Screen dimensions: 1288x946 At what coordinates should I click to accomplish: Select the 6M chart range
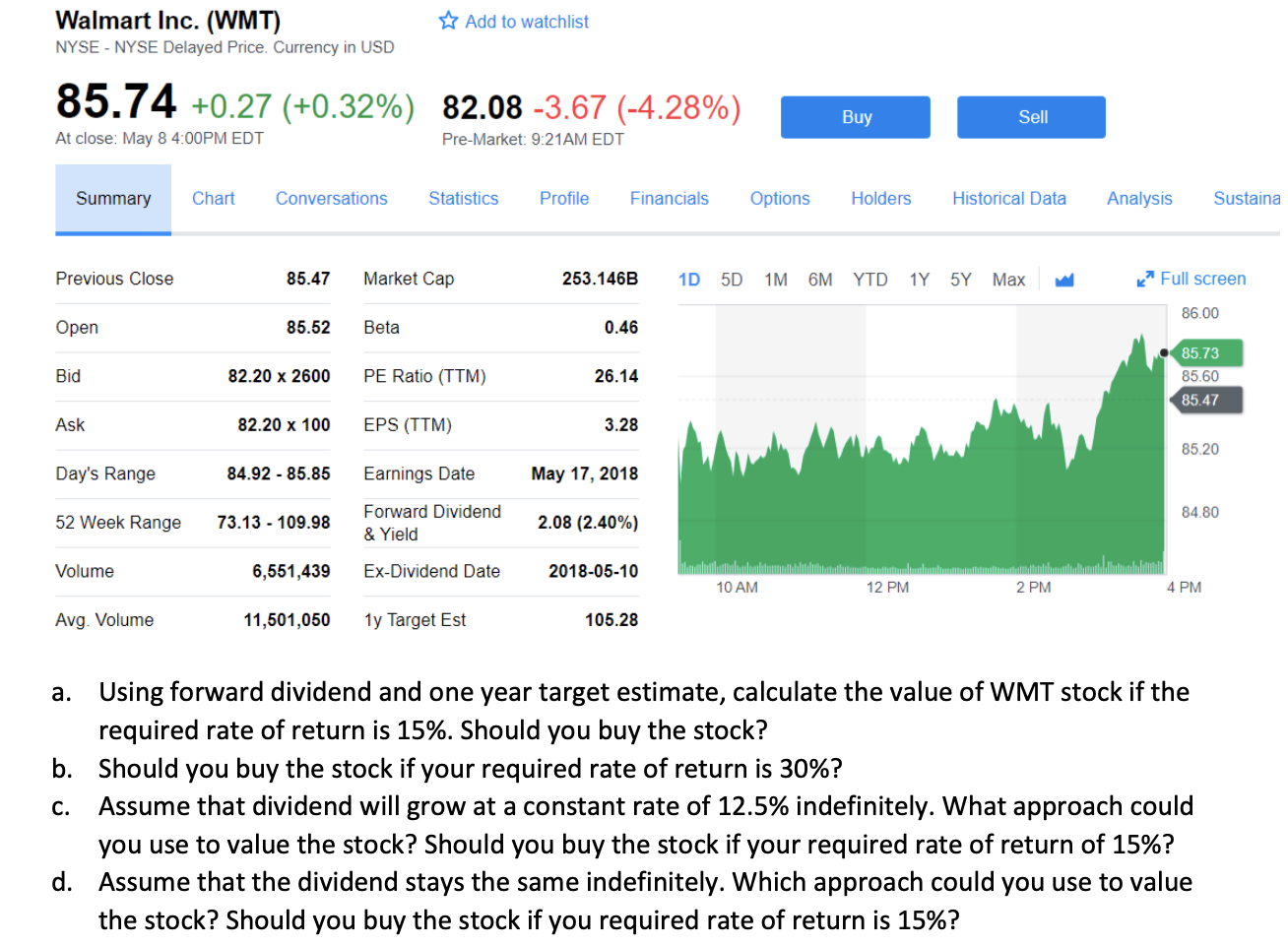[820, 280]
